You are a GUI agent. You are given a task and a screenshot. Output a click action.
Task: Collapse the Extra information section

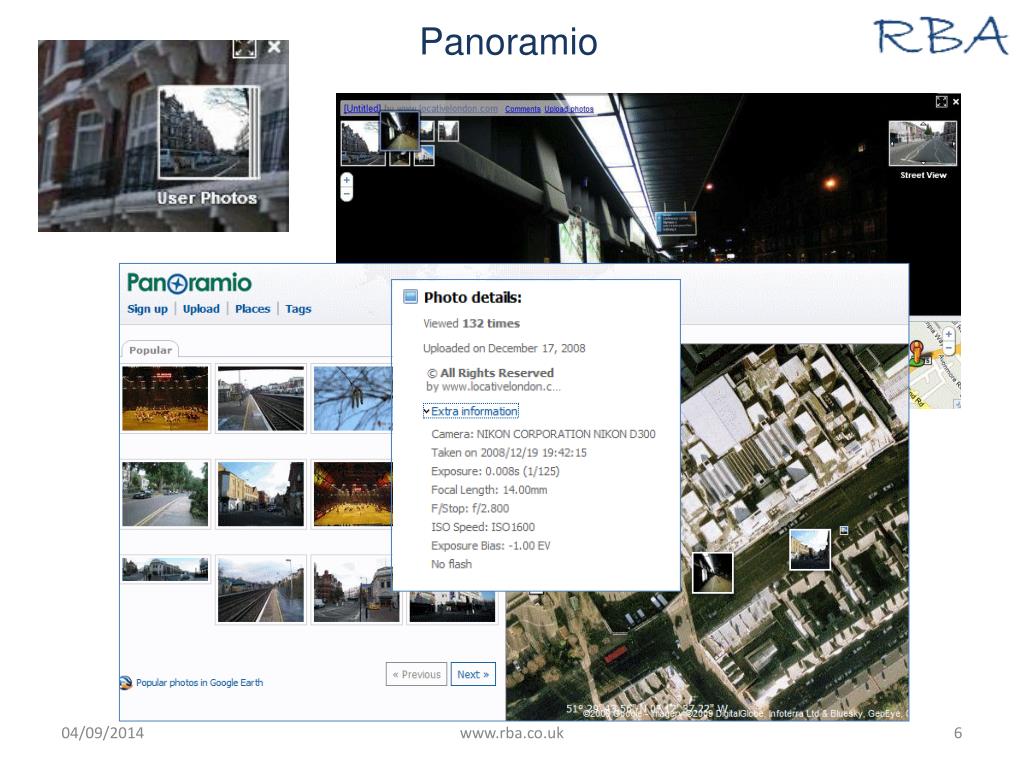(471, 411)
